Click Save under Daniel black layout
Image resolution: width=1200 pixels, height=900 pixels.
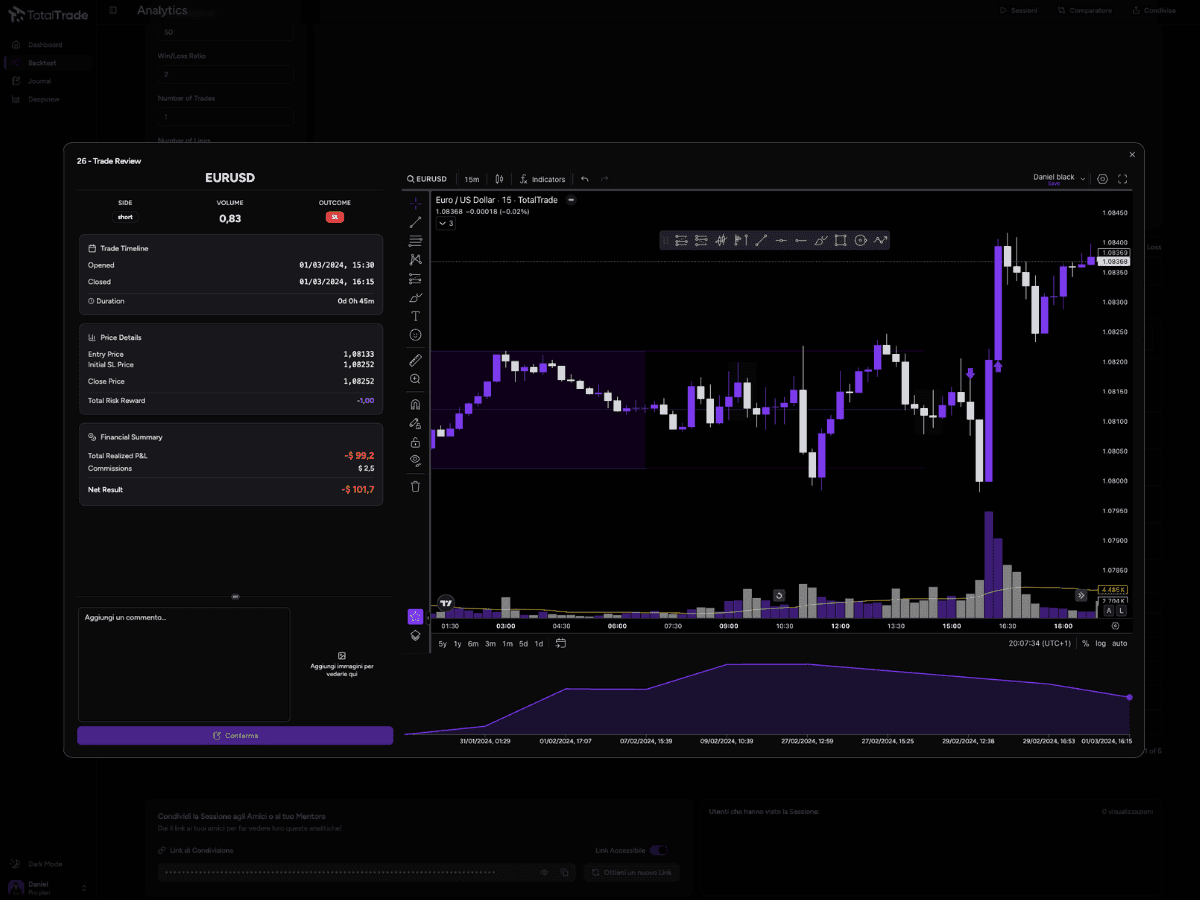point(1053,184)
